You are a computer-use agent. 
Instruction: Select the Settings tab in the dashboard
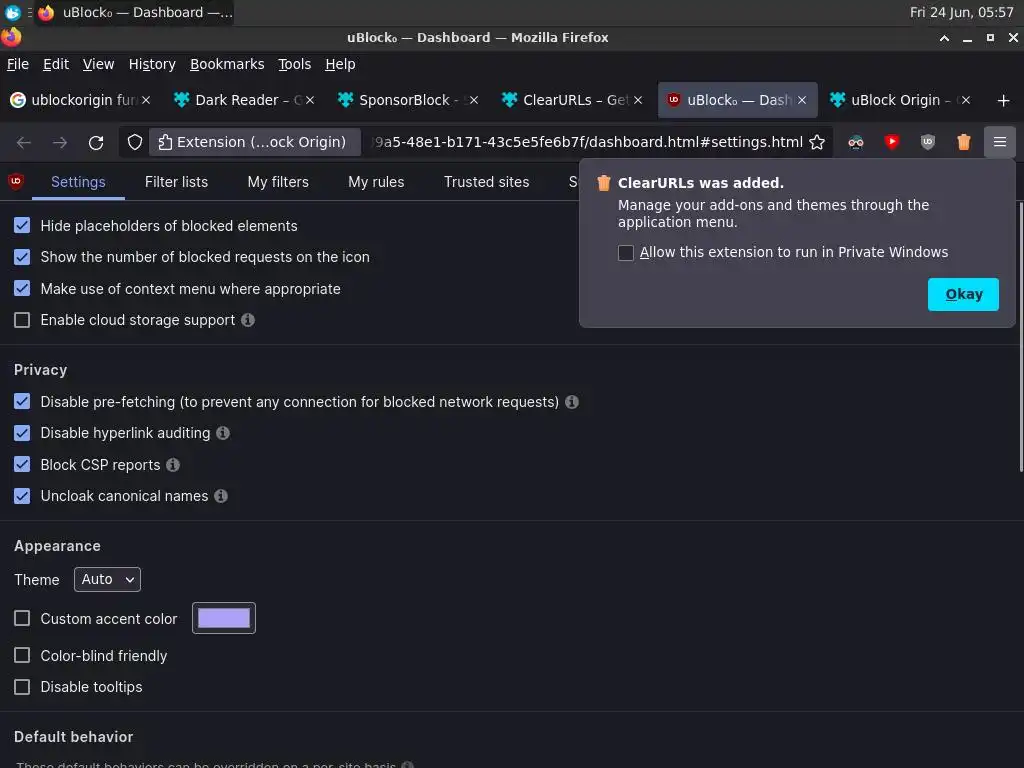point(78,182)
